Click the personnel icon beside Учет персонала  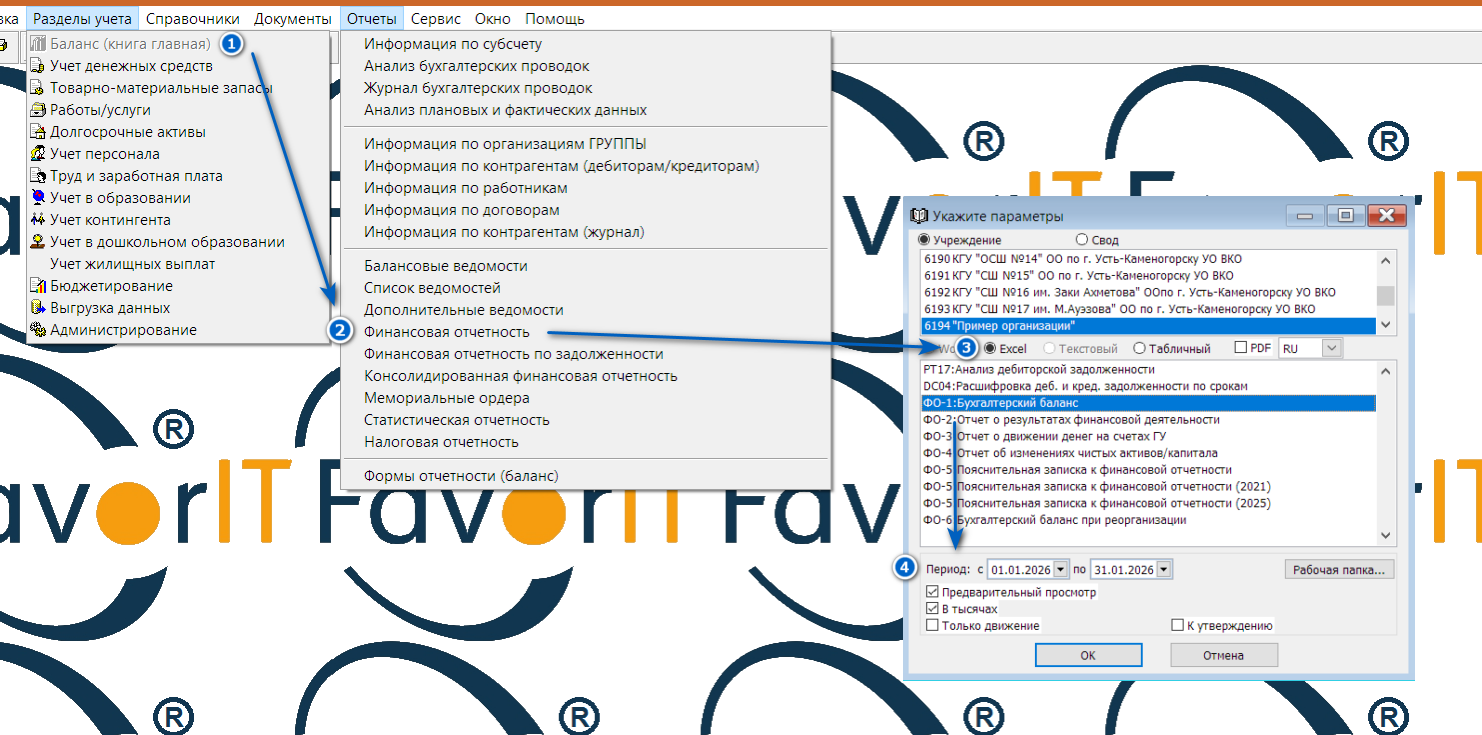click(38, 154)
